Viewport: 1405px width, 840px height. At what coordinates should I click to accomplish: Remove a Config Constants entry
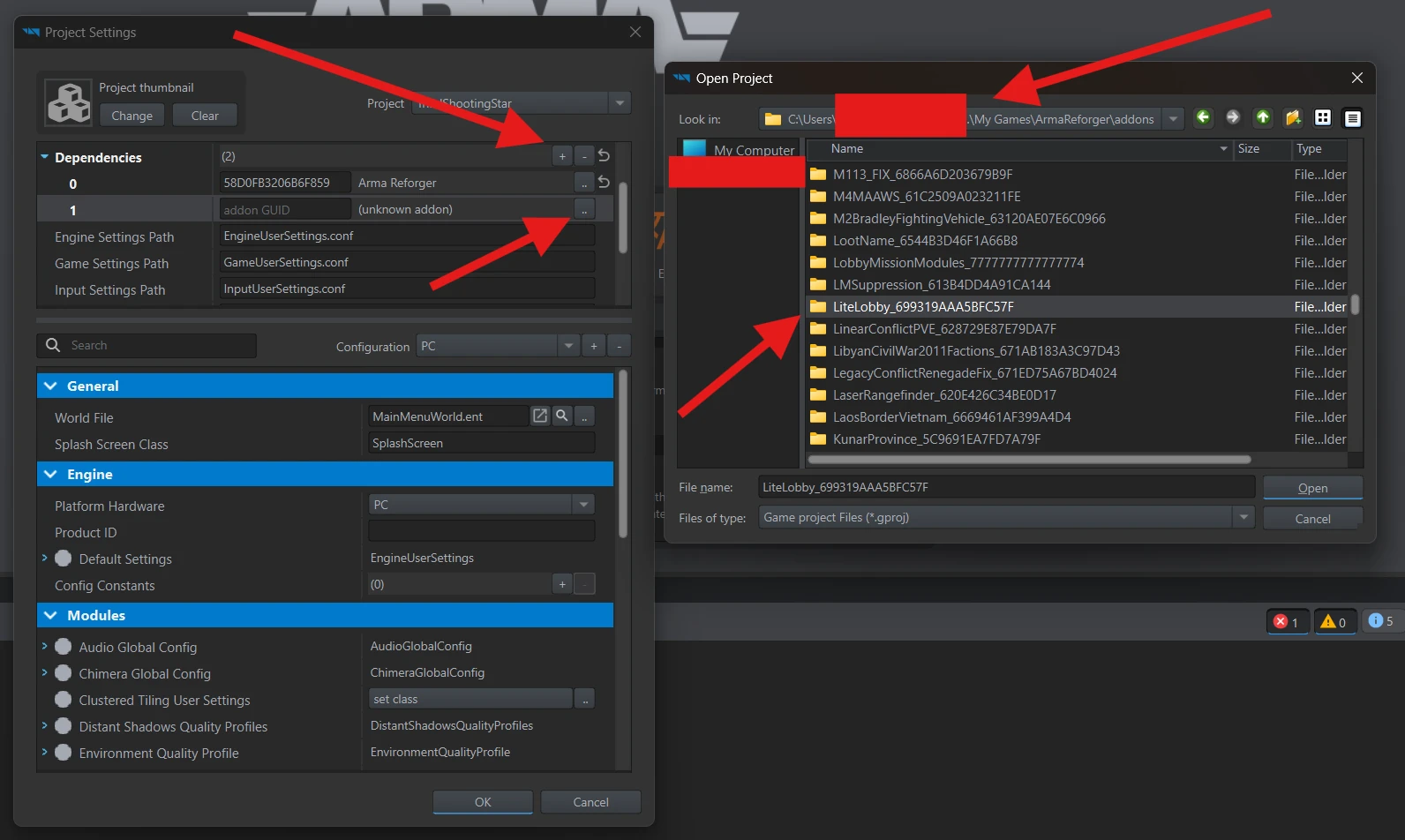[x=584, y=584]
